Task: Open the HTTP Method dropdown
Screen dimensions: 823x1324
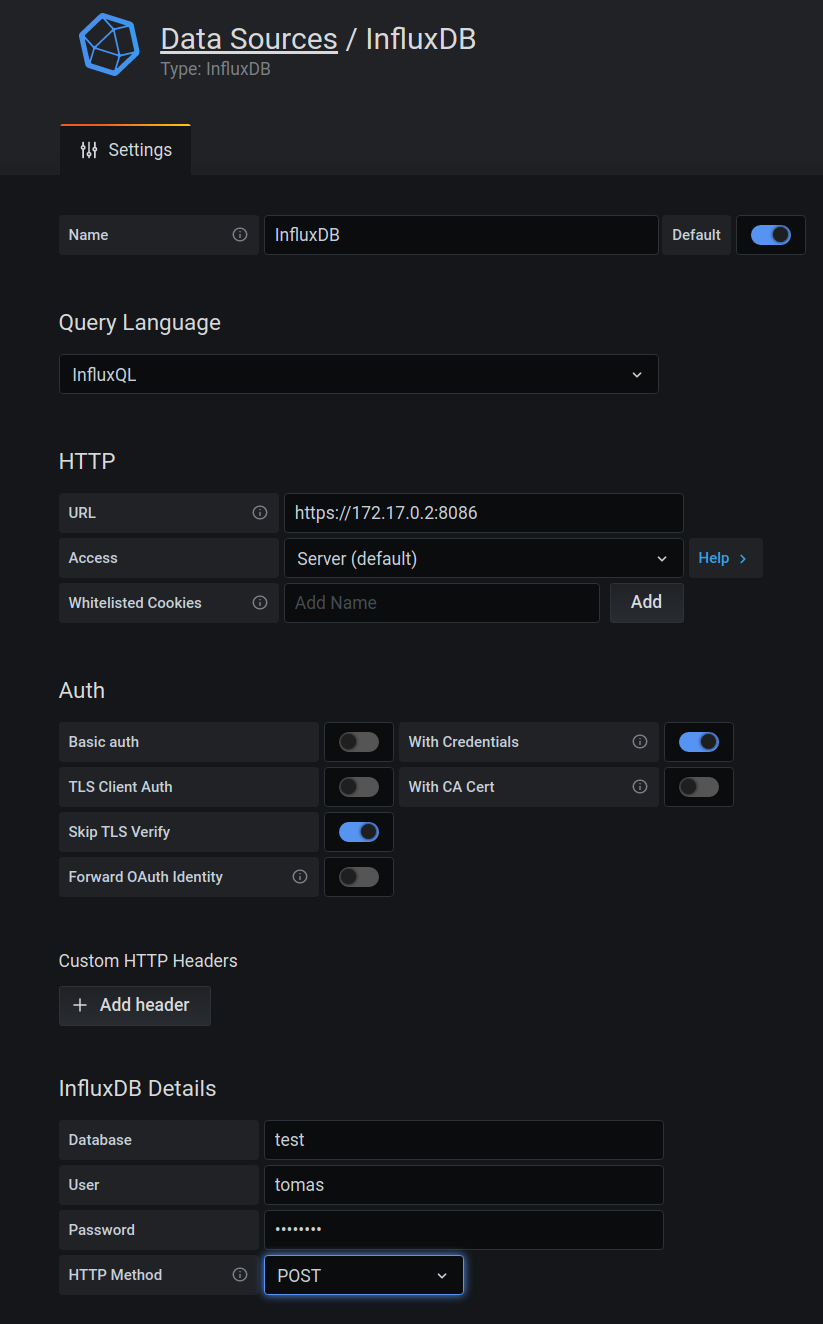Action: pyautogui.click(x=362, y=1274)
